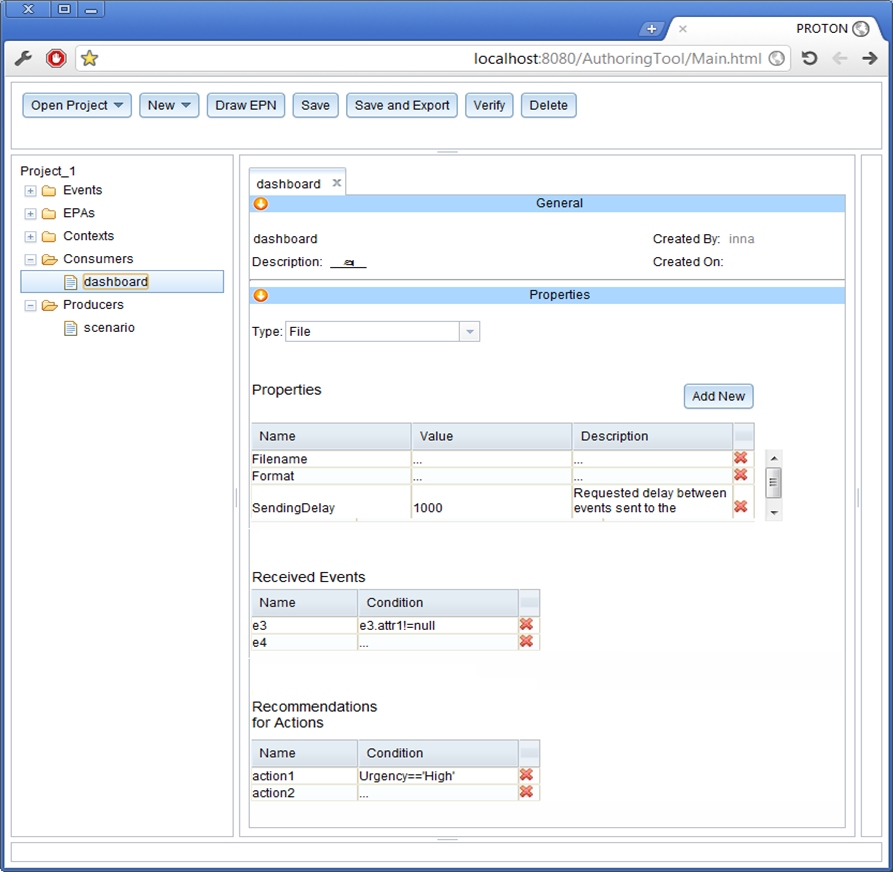Click the Filename name cell
This screenshot has width=893, height=872.
330,459
